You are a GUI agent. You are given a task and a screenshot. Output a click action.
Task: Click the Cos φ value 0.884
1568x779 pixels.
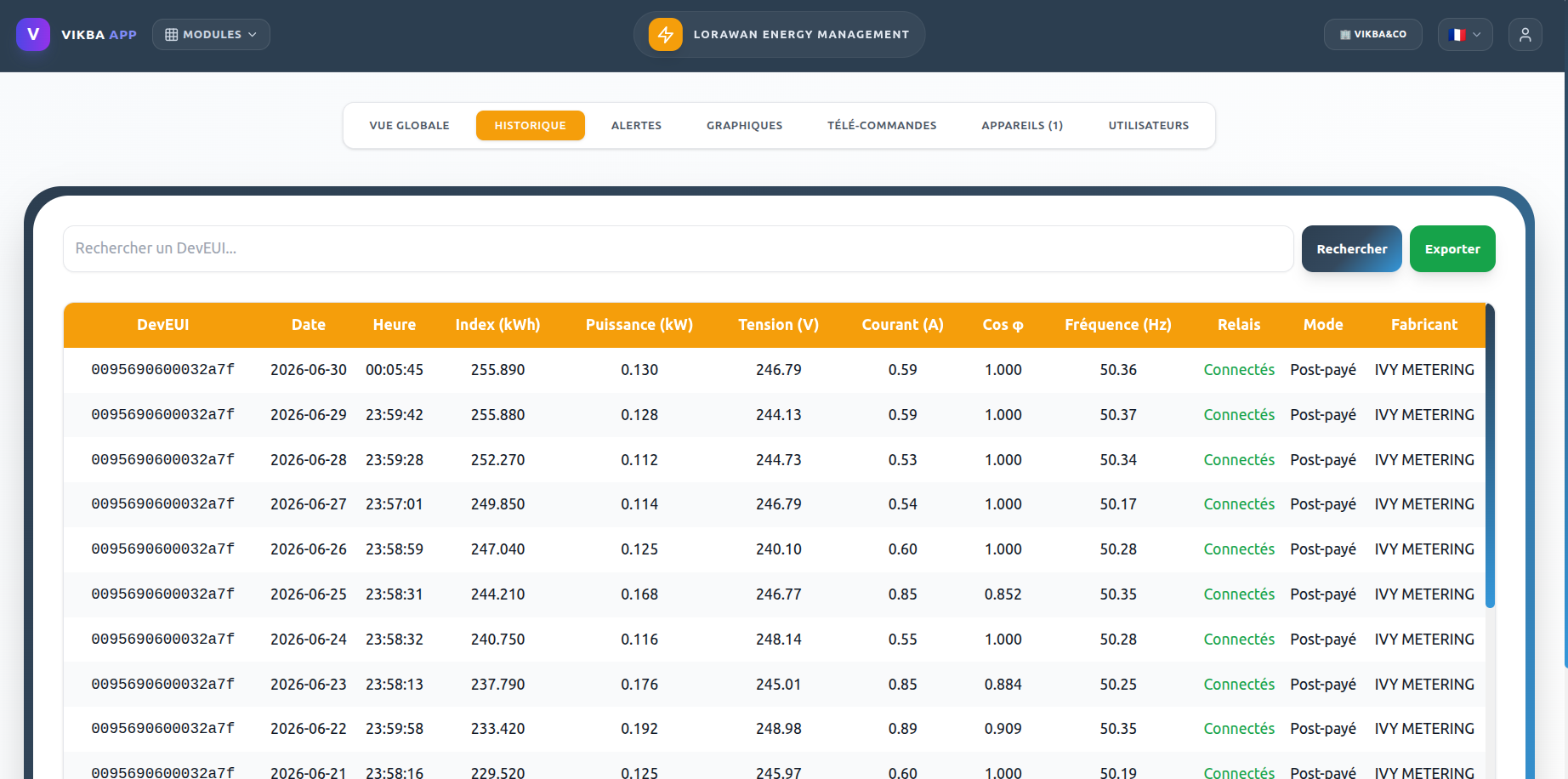point(1003,685)
